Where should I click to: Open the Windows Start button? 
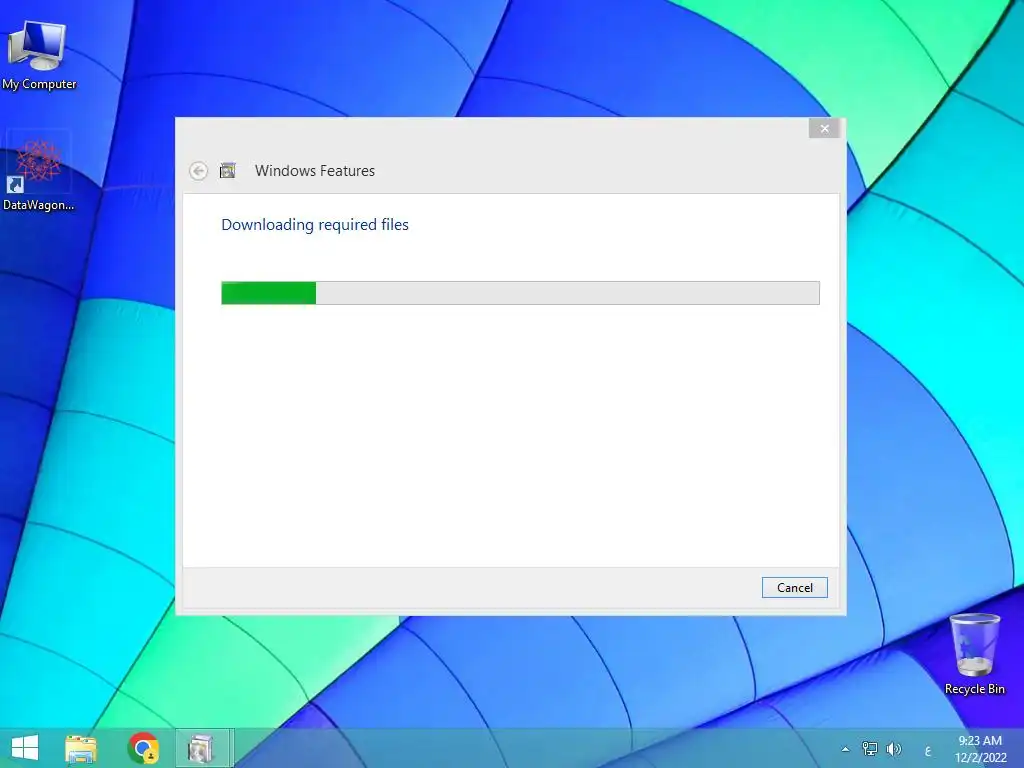[x=25, y=748]
